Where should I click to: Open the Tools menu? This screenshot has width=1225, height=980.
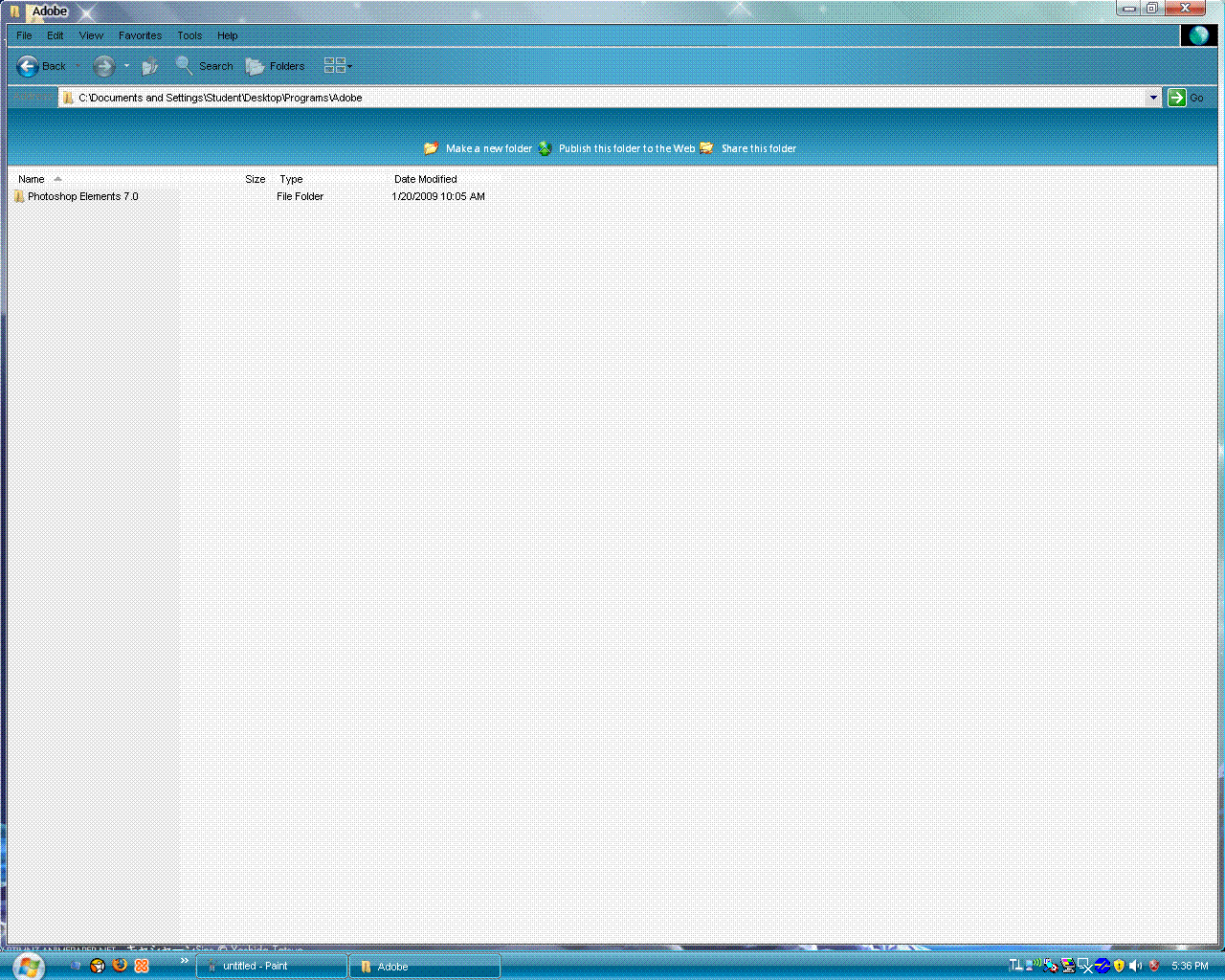pos(189,35)
